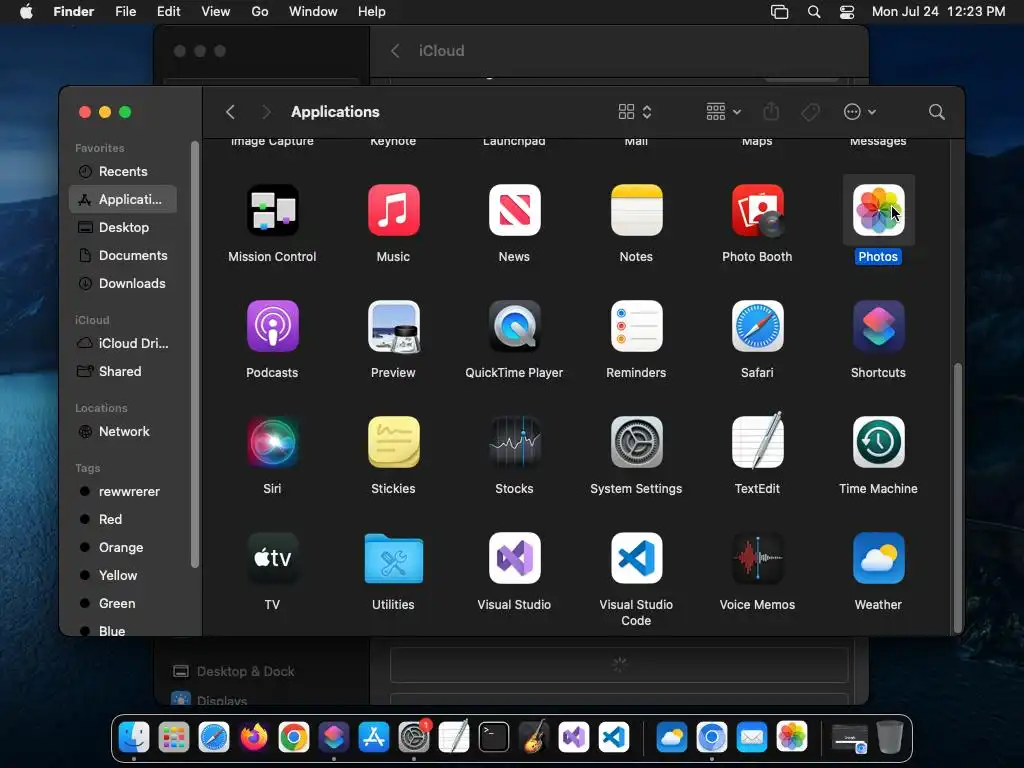This screenshot has height=768, width=1024.
Task: Select the TV app icon
Action: pos(272,558)
